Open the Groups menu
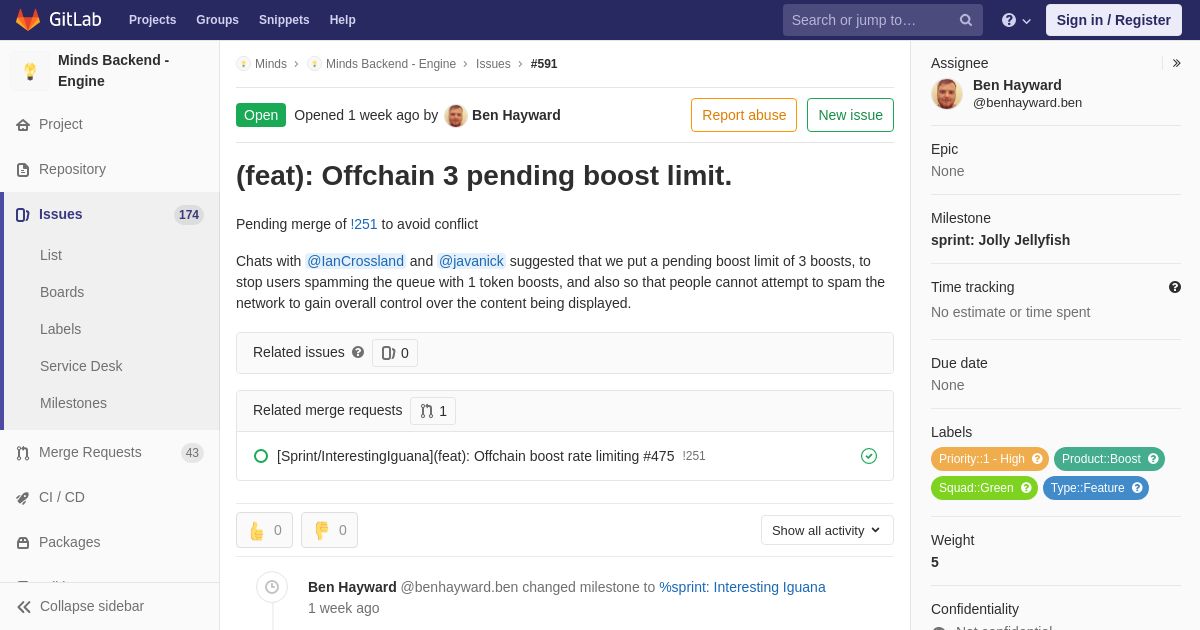1200x630 pixels. pyautogui.click(x=217, y=20)
